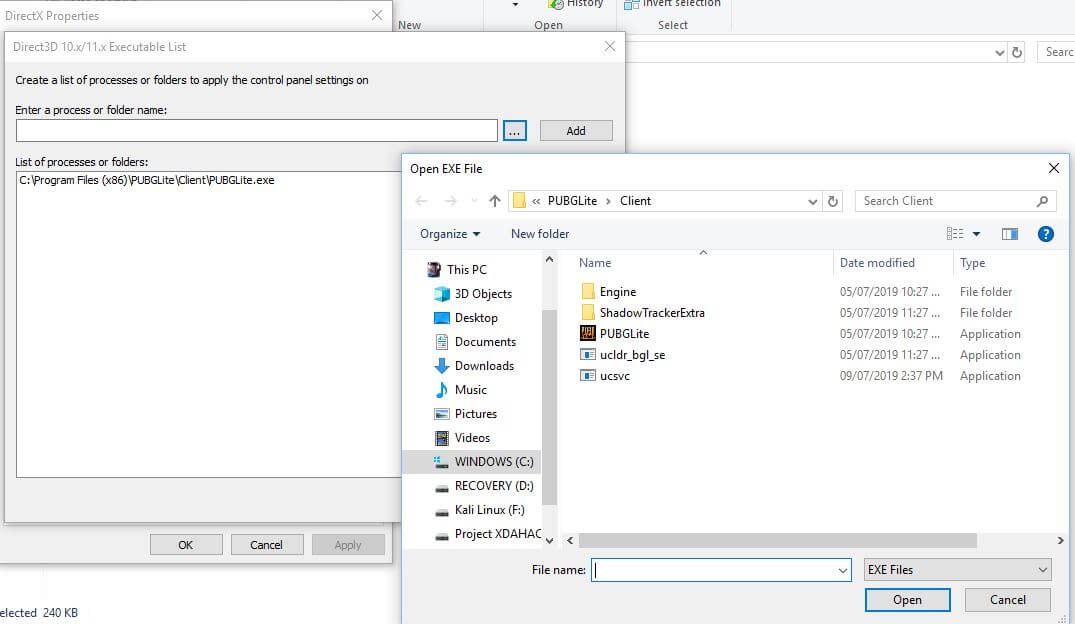1075x624 pixels.
Task: Expand Explorer address bar dropdown behind dialog
Action: tap(999, 52)
